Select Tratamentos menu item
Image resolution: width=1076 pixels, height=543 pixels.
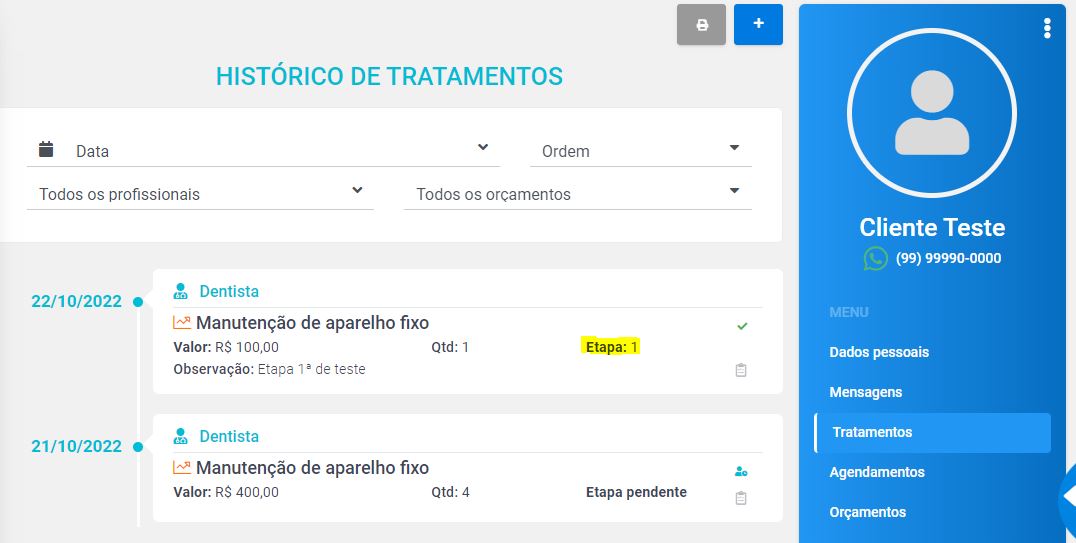933,432
